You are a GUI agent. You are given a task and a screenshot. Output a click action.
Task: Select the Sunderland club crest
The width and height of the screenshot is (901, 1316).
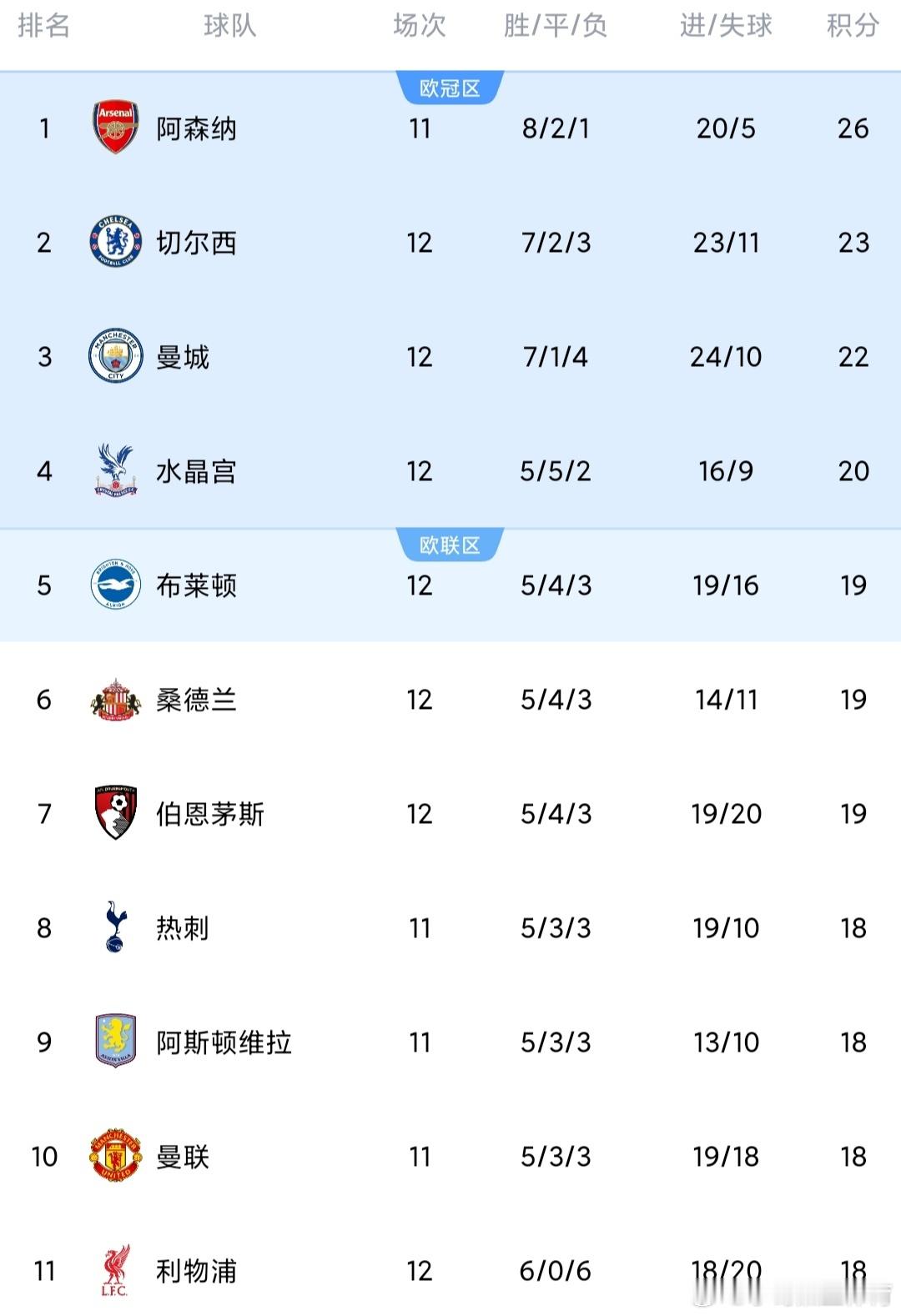pos(115,699)
